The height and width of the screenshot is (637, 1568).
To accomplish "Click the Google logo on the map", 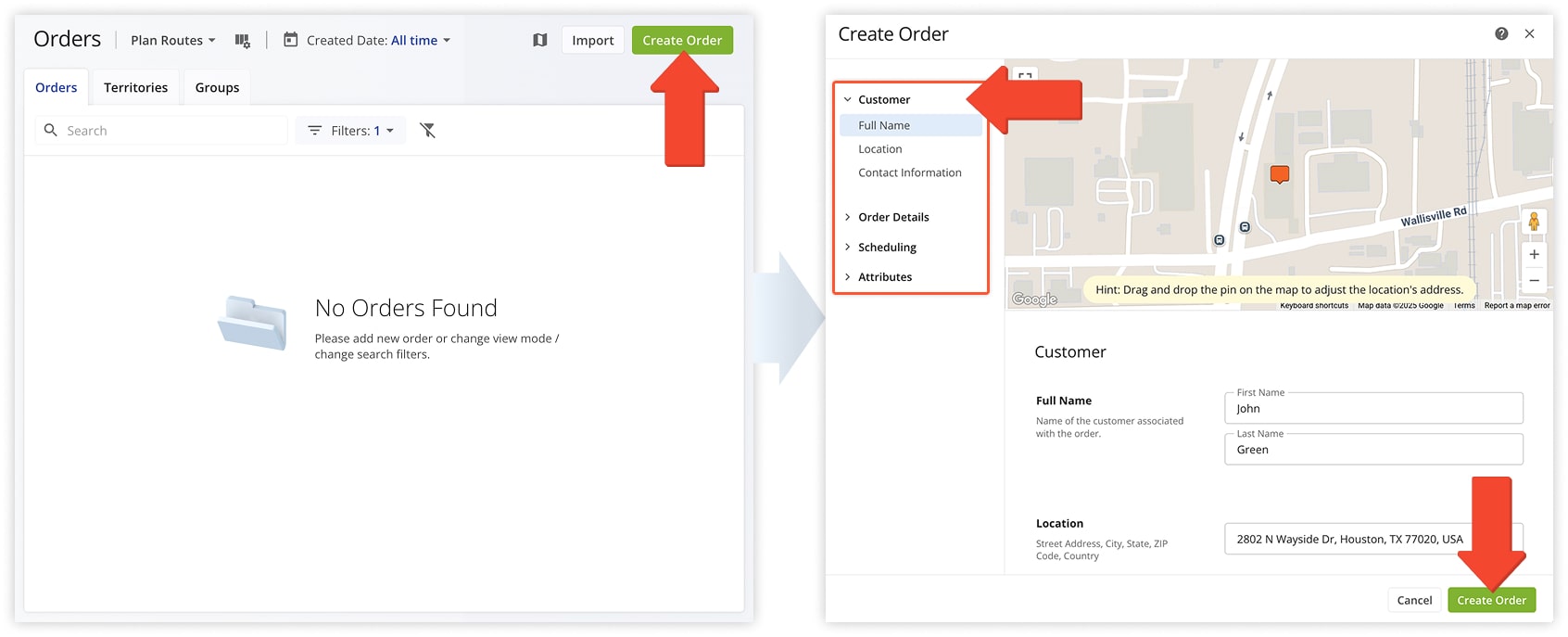I will click(x=1034, y=299).
